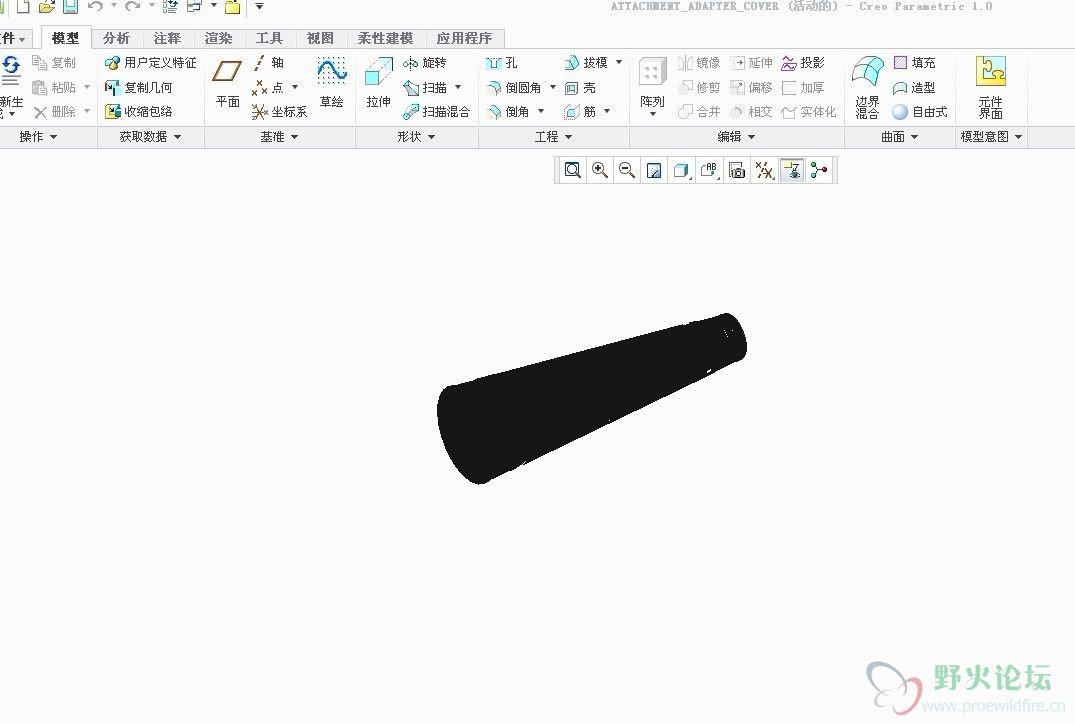Image resolution: width=1075 pixels, height=724 pixels.
Task: Select the 扫描混合 swept blend tool
Action: click(x=436, y=112)
